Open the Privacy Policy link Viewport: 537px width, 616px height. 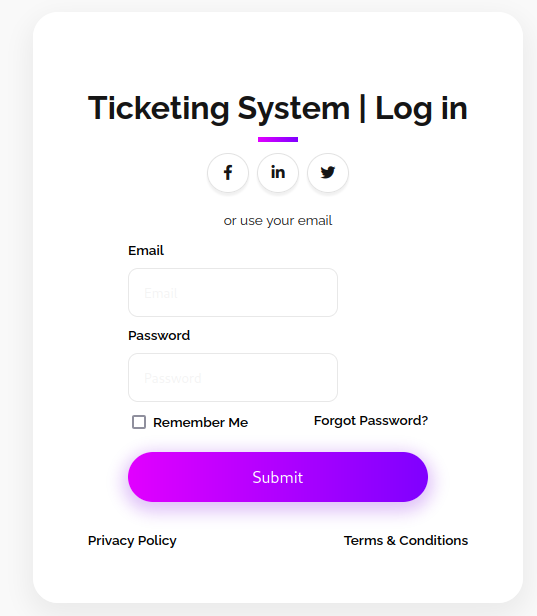[x=132, y=541]
